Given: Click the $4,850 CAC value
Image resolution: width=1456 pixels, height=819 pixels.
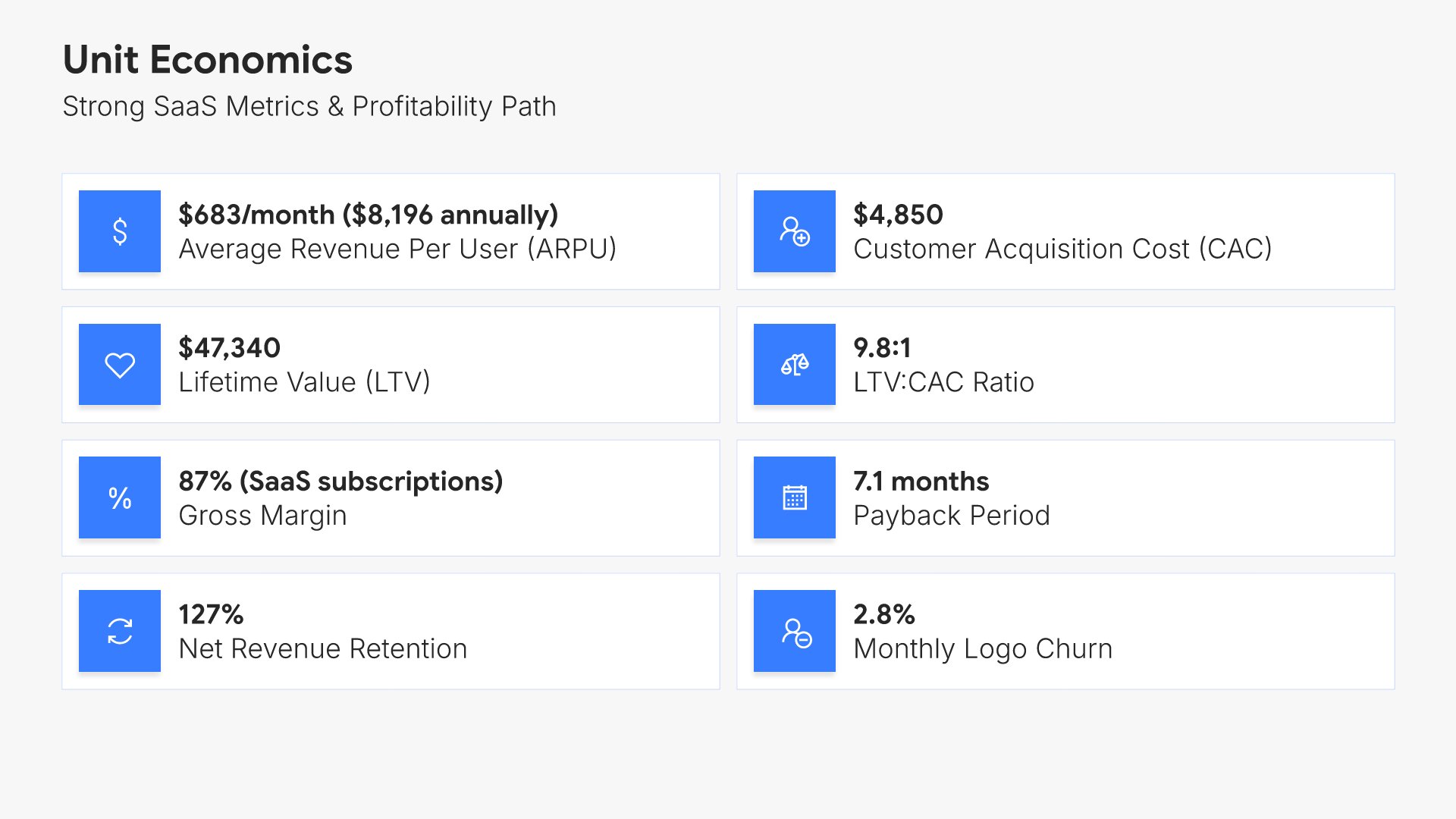Looking at the screenshot, I should tap(898, 215).
